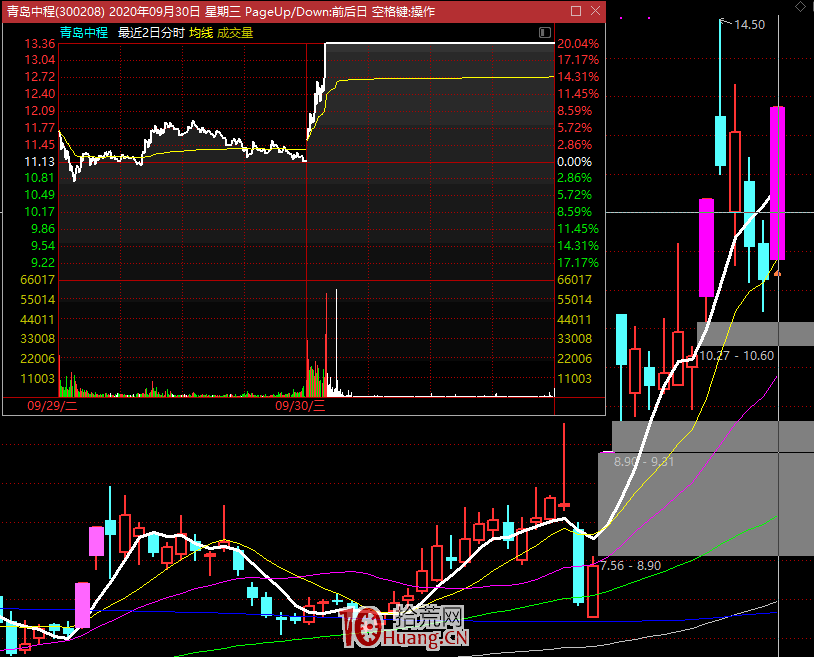Viewport: 814px width, 657px height.
Task: Click the PageUp/Down:前后日 hint text
Action: [306, 11]
